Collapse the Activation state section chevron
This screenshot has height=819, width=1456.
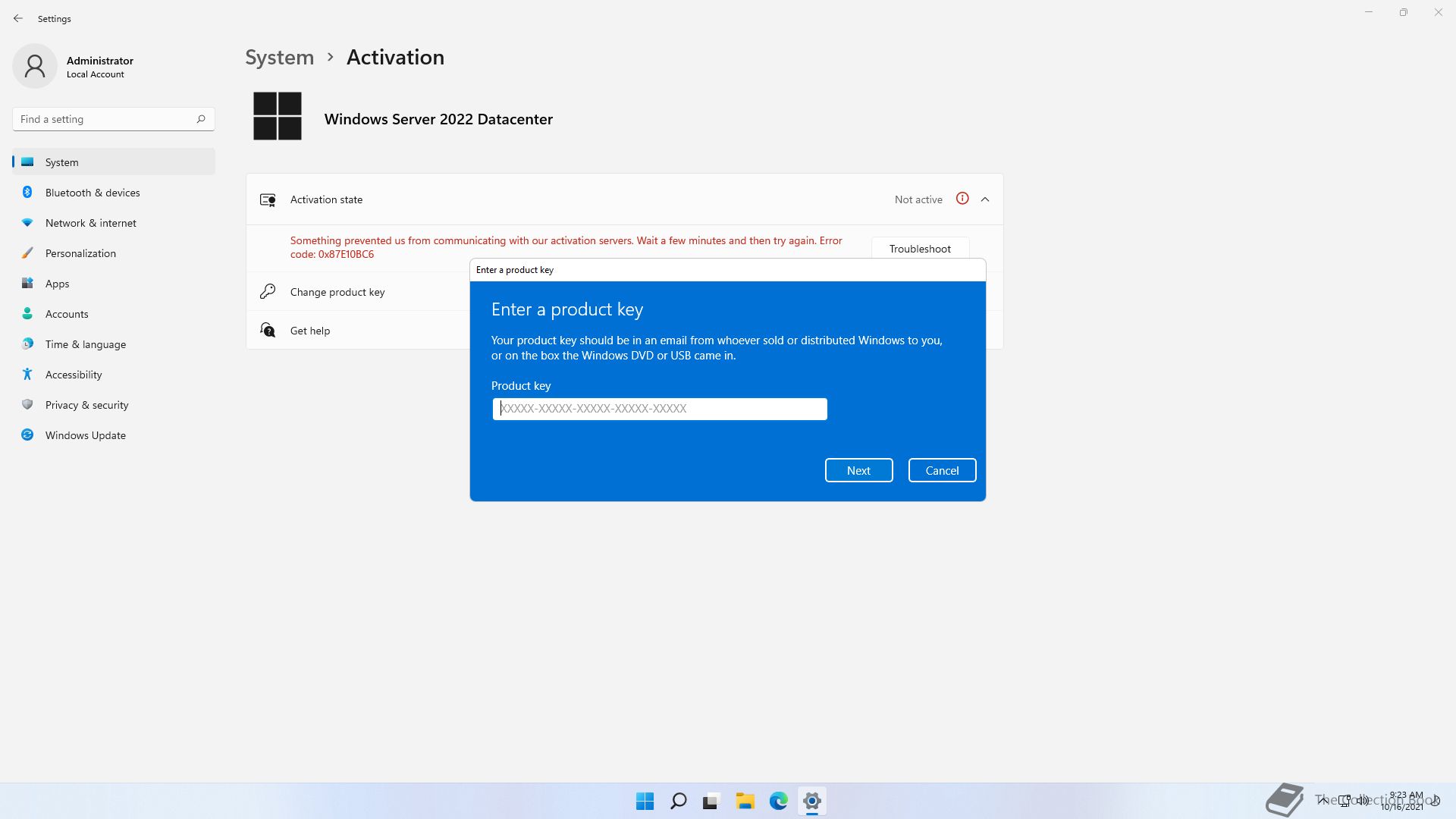coord(985,199)
